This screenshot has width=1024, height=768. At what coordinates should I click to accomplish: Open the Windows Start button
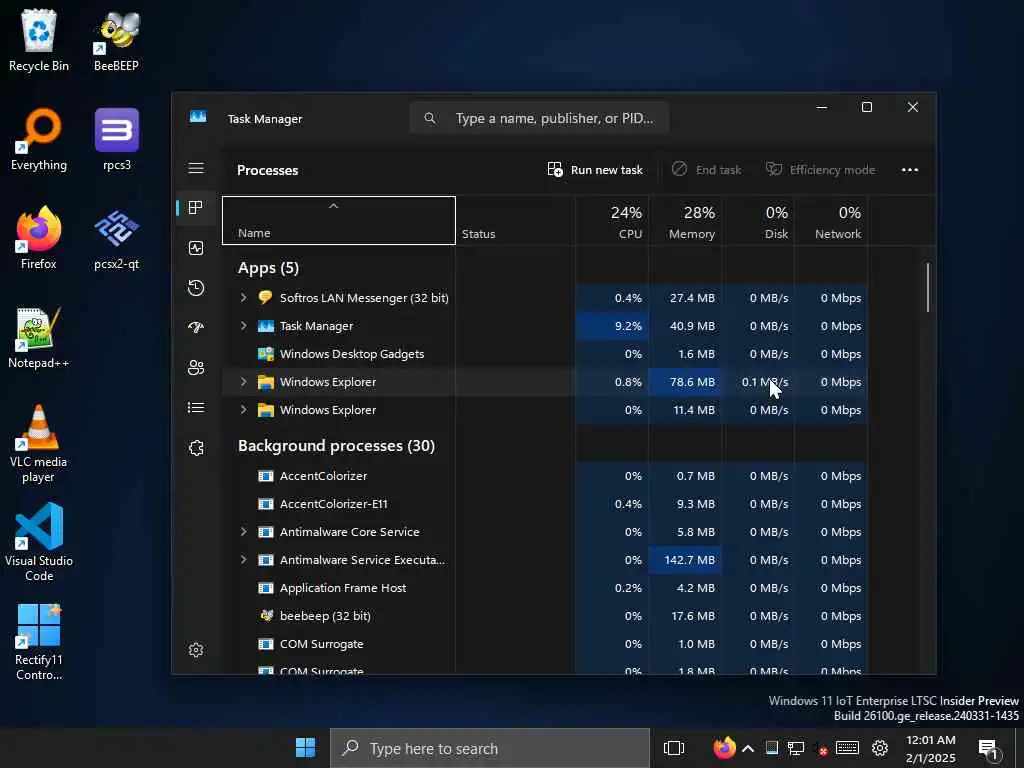coord(305,748)
